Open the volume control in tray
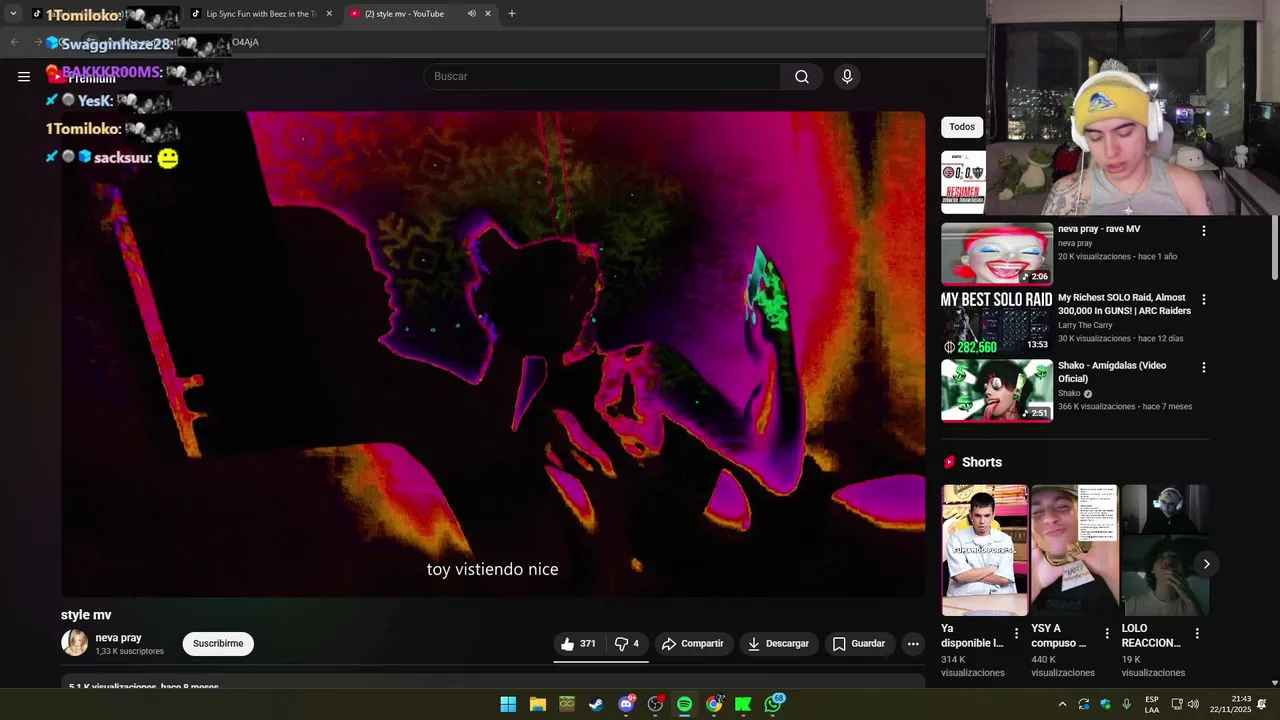 coord(1193,704)
